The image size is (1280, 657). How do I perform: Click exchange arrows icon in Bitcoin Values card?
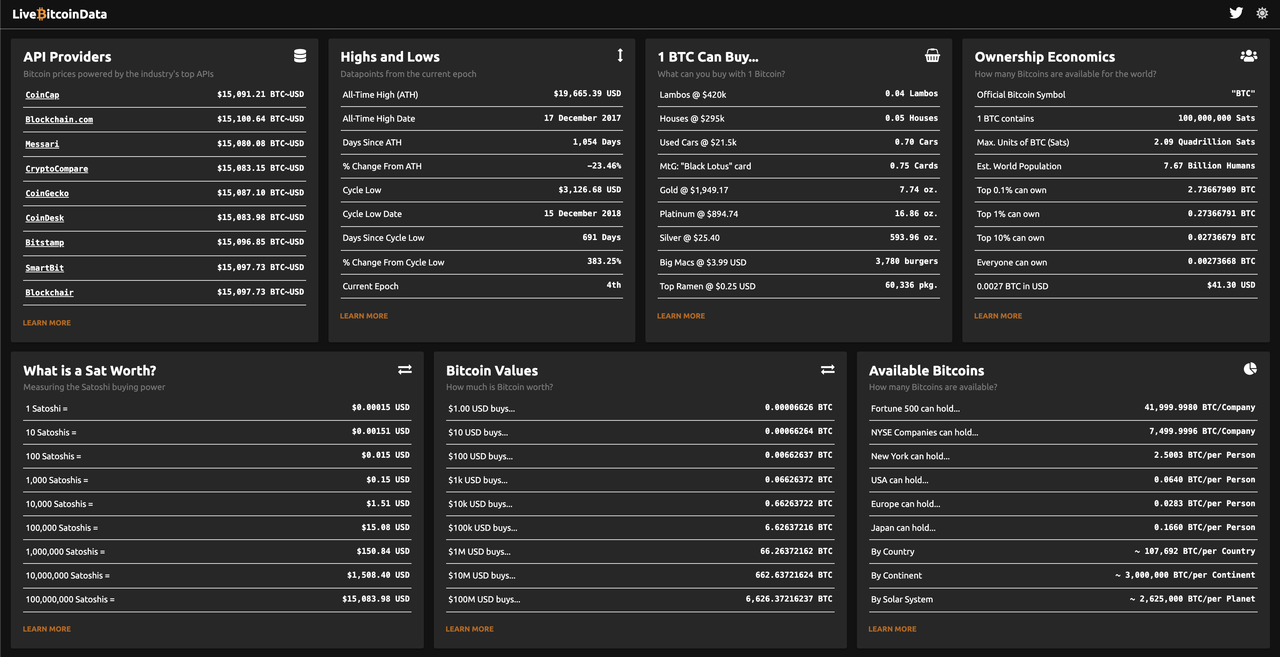(828, 369)
